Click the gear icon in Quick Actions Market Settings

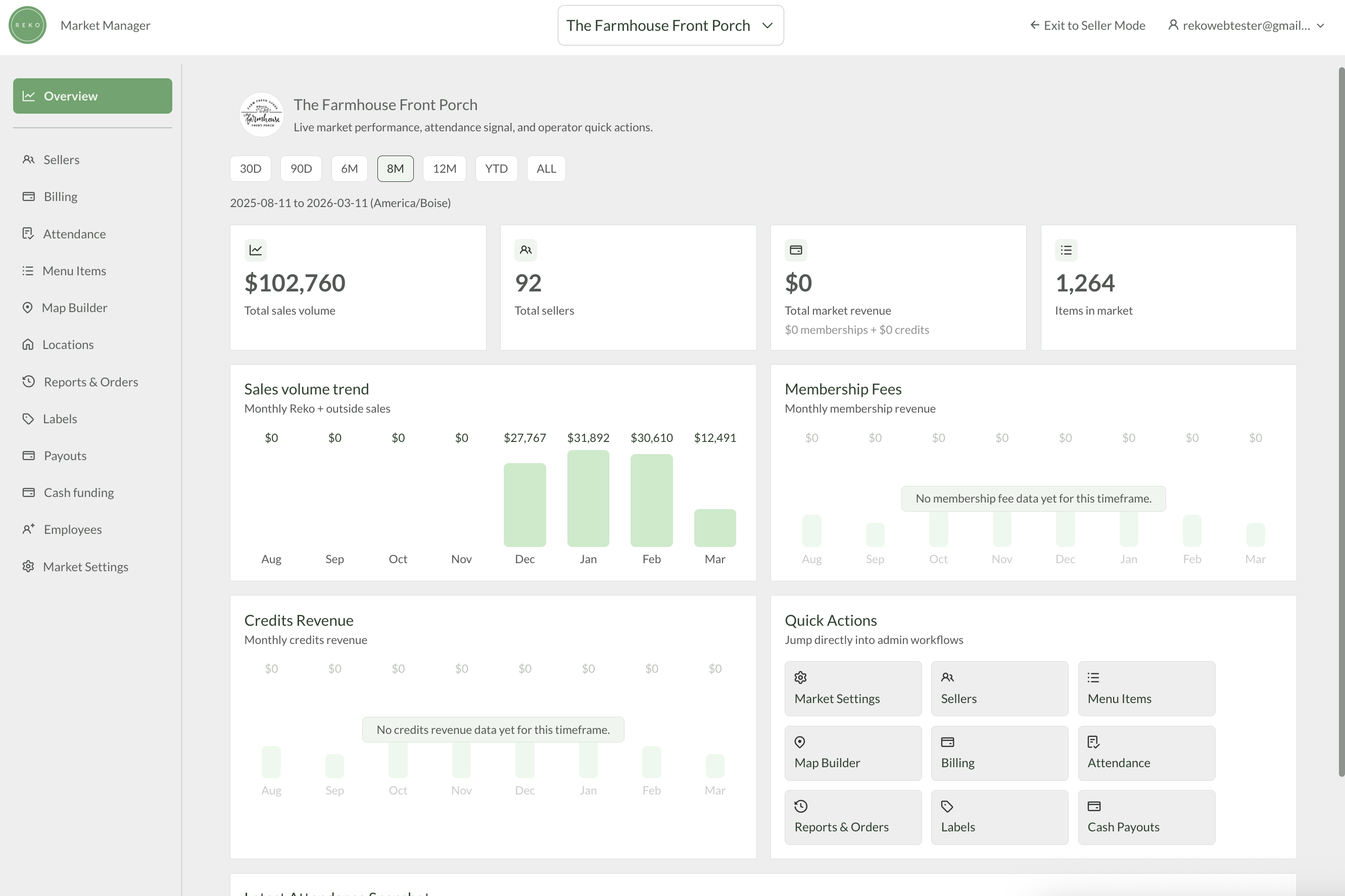pos(801,678)
